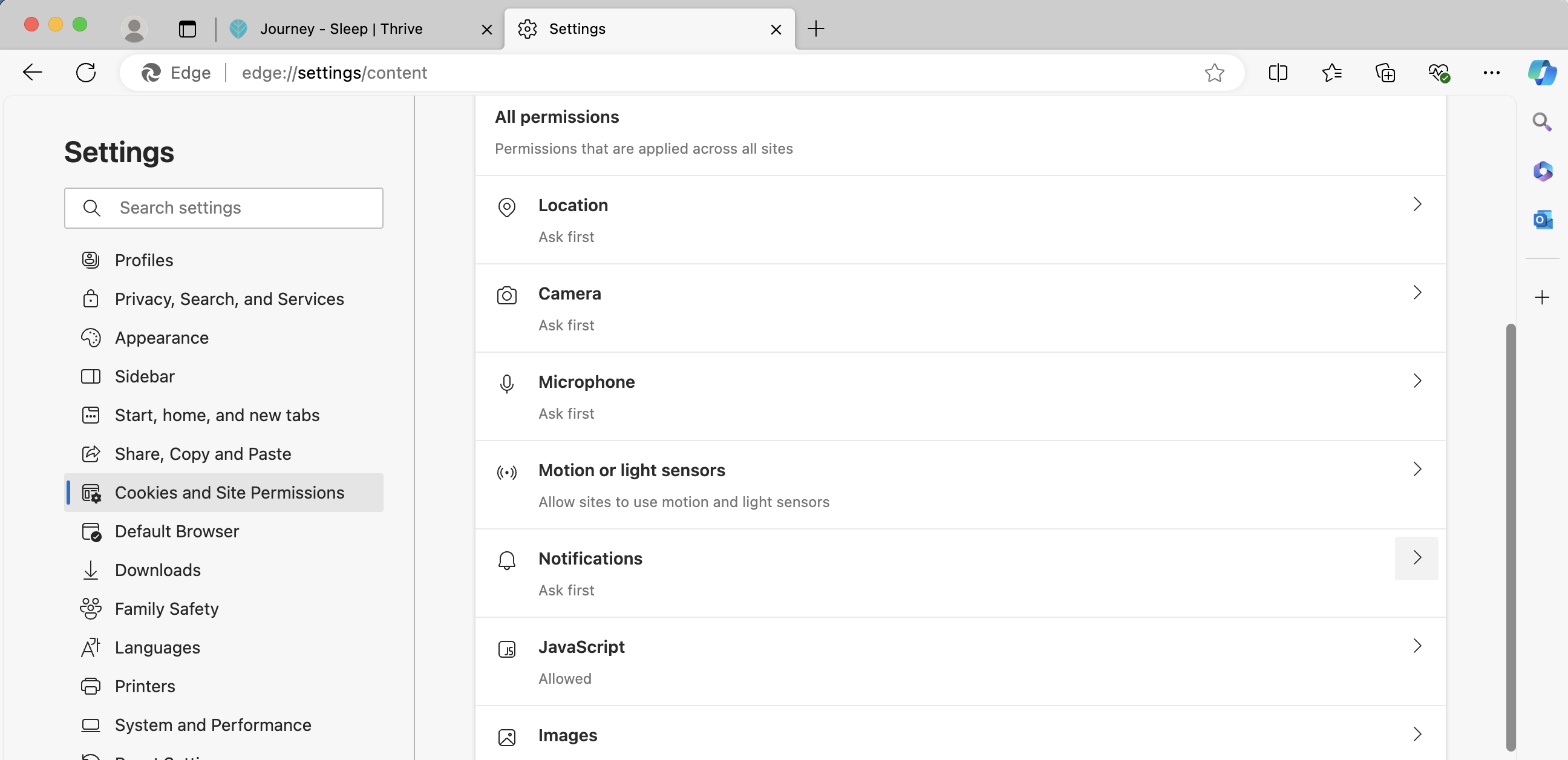Click the Motion sensors icon
Viewport: 1568px width, 760px height.
(x=506, y=472)
